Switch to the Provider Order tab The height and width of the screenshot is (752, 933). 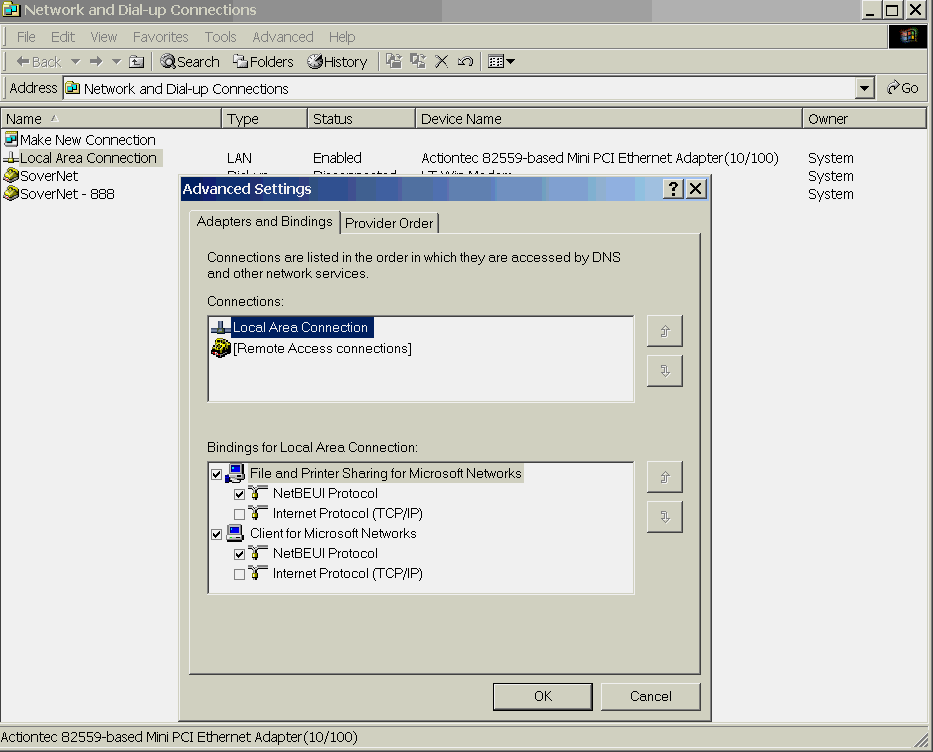(389, 223)
